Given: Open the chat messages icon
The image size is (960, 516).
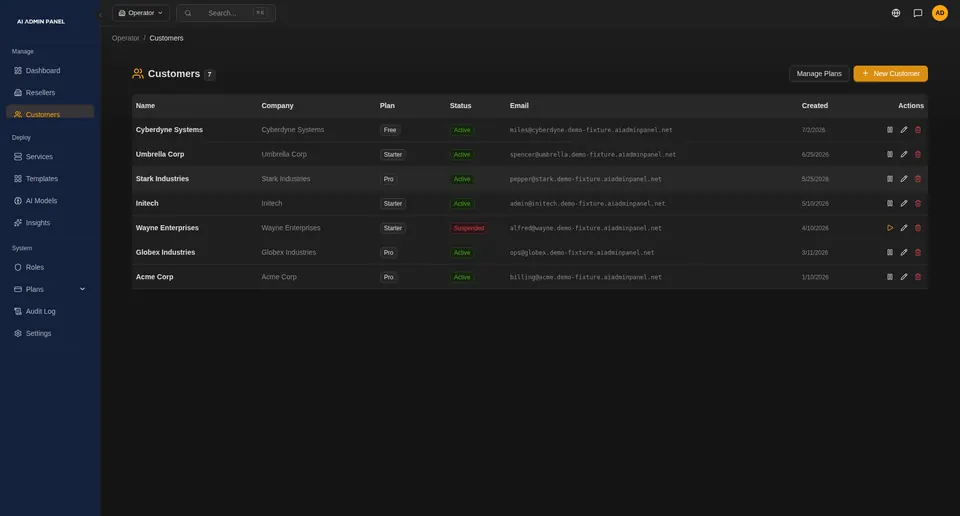Looking at the screenshot, I should (918, 13).
